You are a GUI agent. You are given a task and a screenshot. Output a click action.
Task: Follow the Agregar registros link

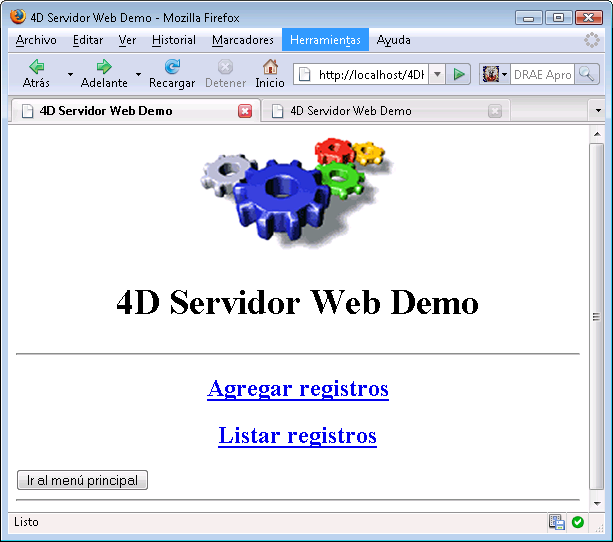pos(298,388)
